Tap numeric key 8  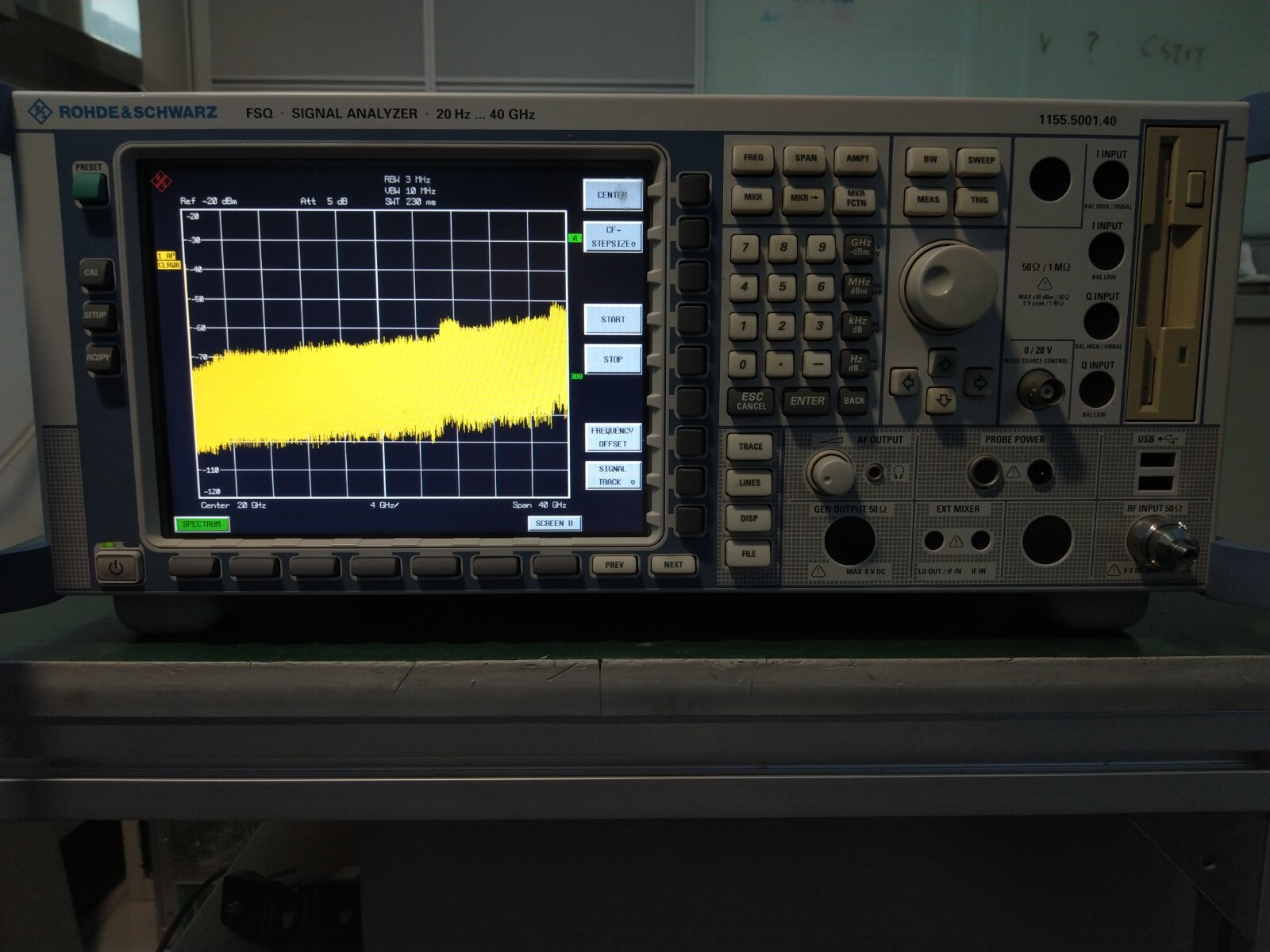coord(783,248)
